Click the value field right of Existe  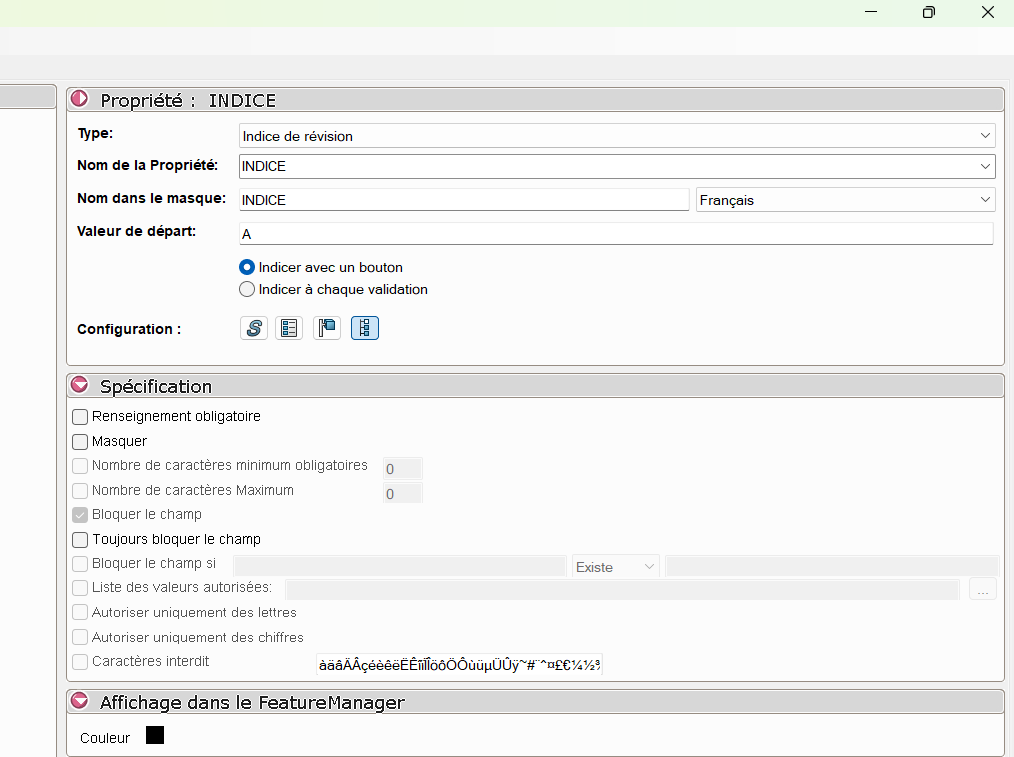pos(833,566)
